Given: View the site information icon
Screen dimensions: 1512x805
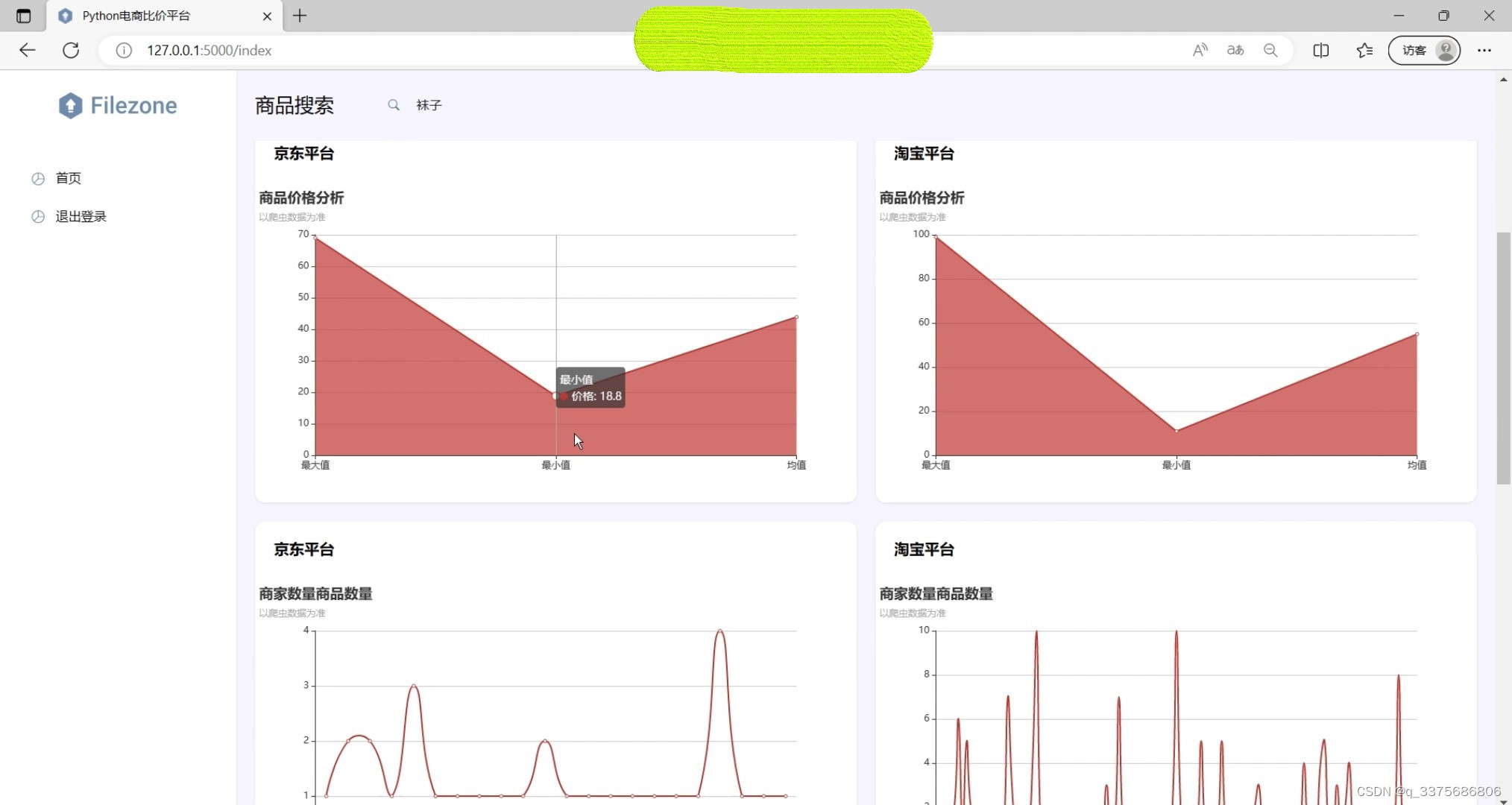Looking at the screenshot, I should tap(124, 50).
